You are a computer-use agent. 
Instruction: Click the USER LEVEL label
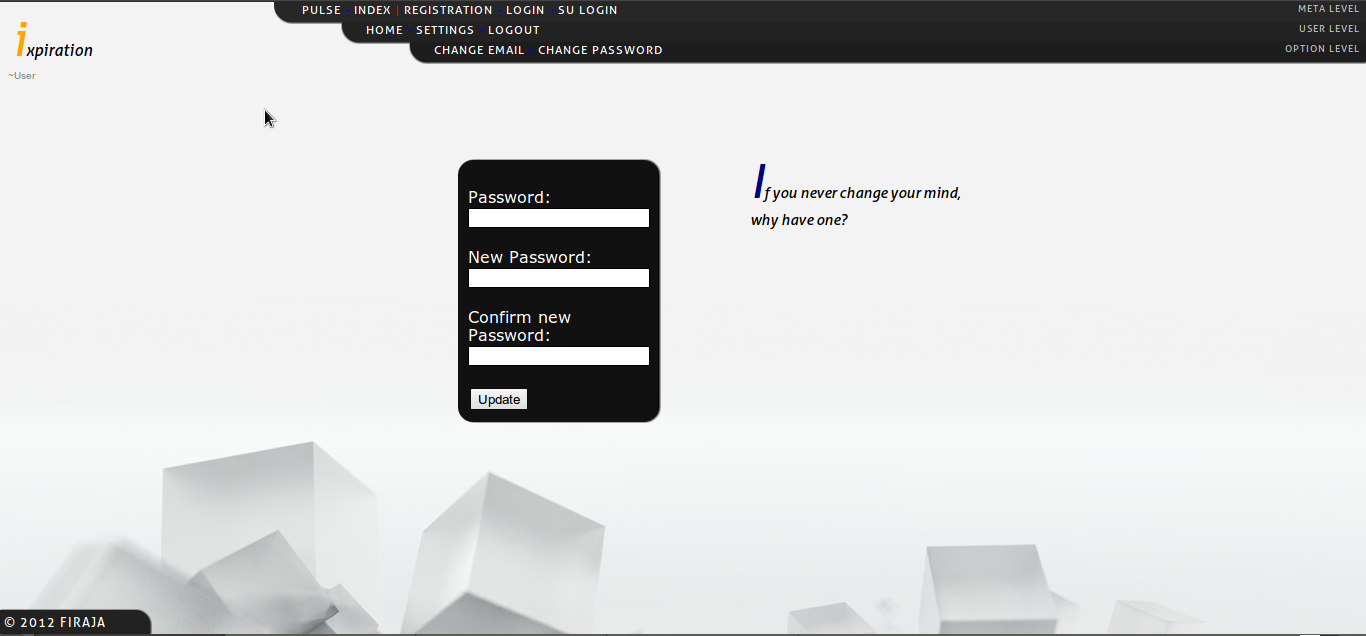tap(1329, 28)
